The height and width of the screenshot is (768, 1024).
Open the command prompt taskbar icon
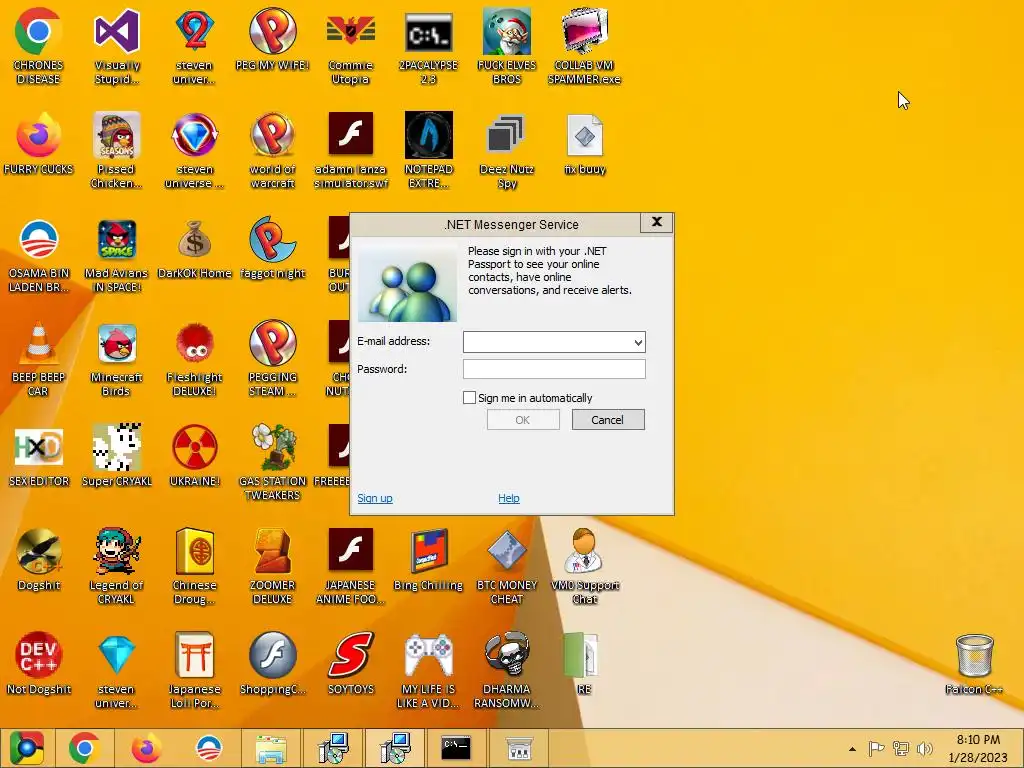tap(456, 748)
